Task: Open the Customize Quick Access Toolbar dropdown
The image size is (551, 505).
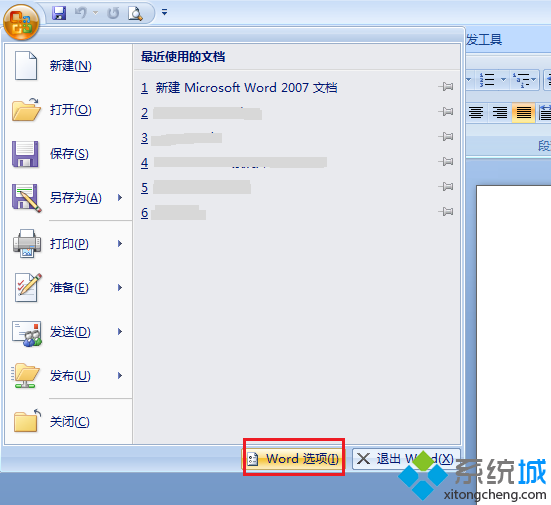Action: pos(164,13)
